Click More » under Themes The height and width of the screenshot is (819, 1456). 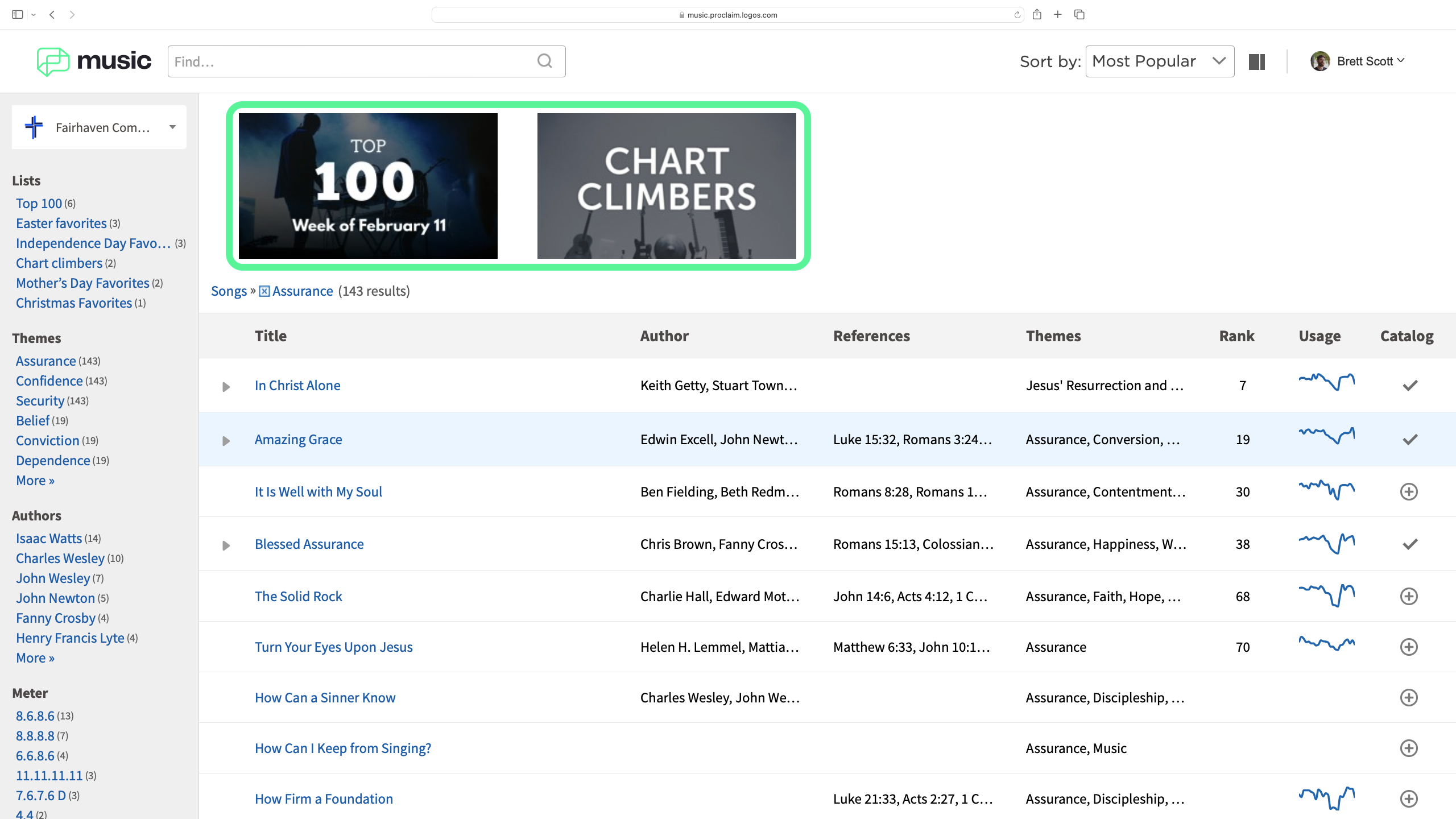click(x=35, y=481)
